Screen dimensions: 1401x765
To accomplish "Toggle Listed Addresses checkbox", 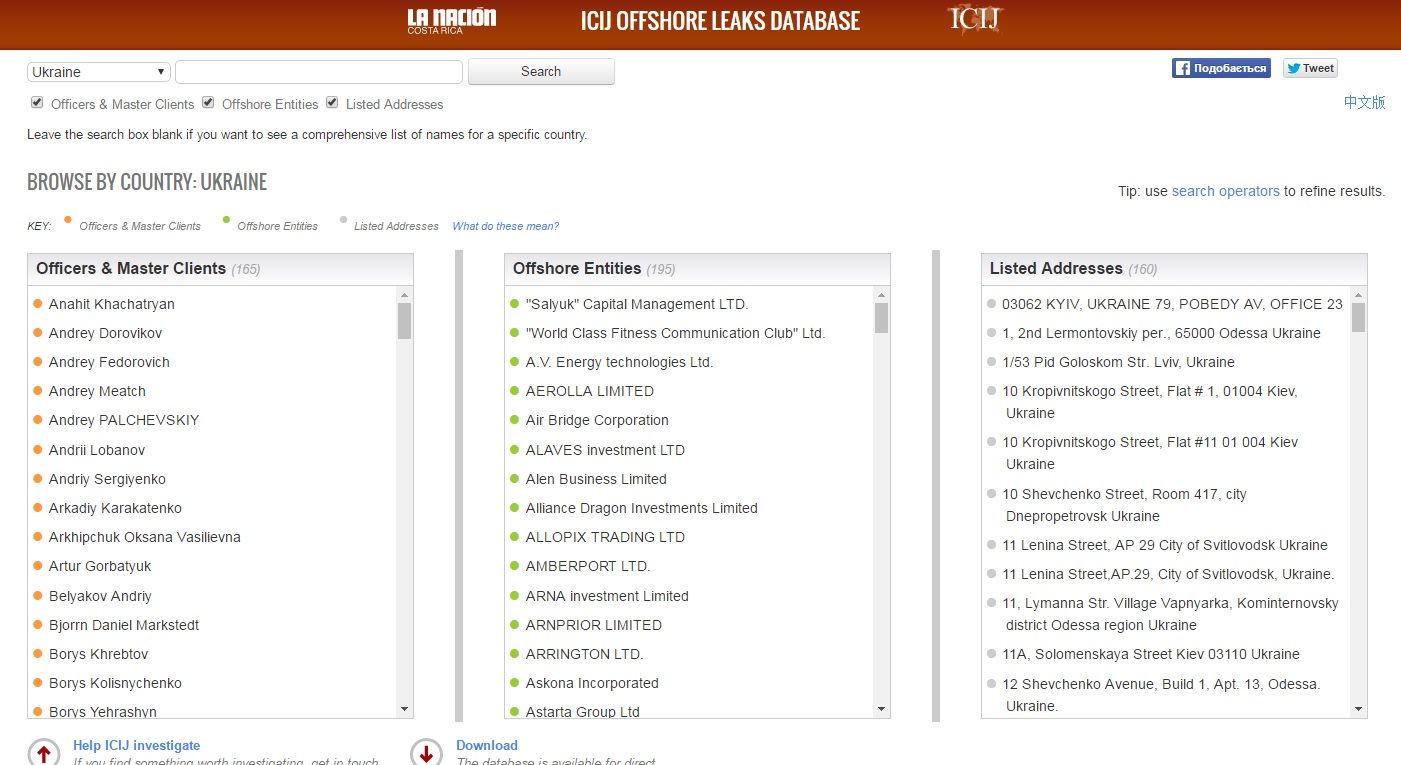I will pos(332,102).
